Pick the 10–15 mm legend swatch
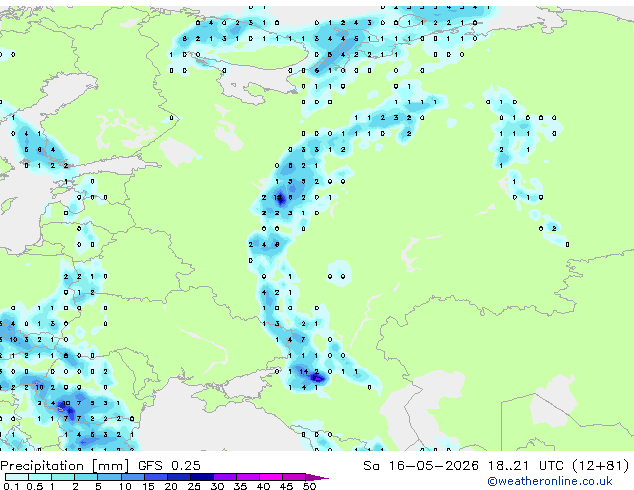 click(132, 477)
